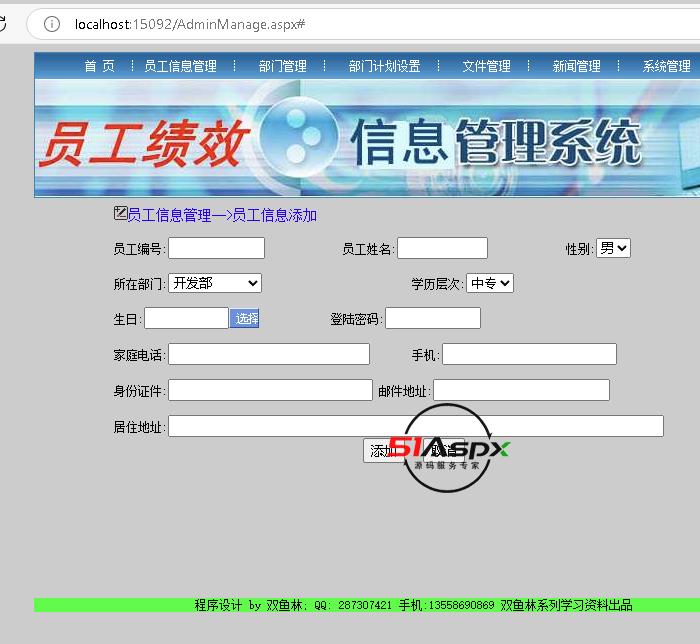Open the 员工信息管理 menu
The height and width of the screenshot is (644, 700).
(x=180, y=66)
